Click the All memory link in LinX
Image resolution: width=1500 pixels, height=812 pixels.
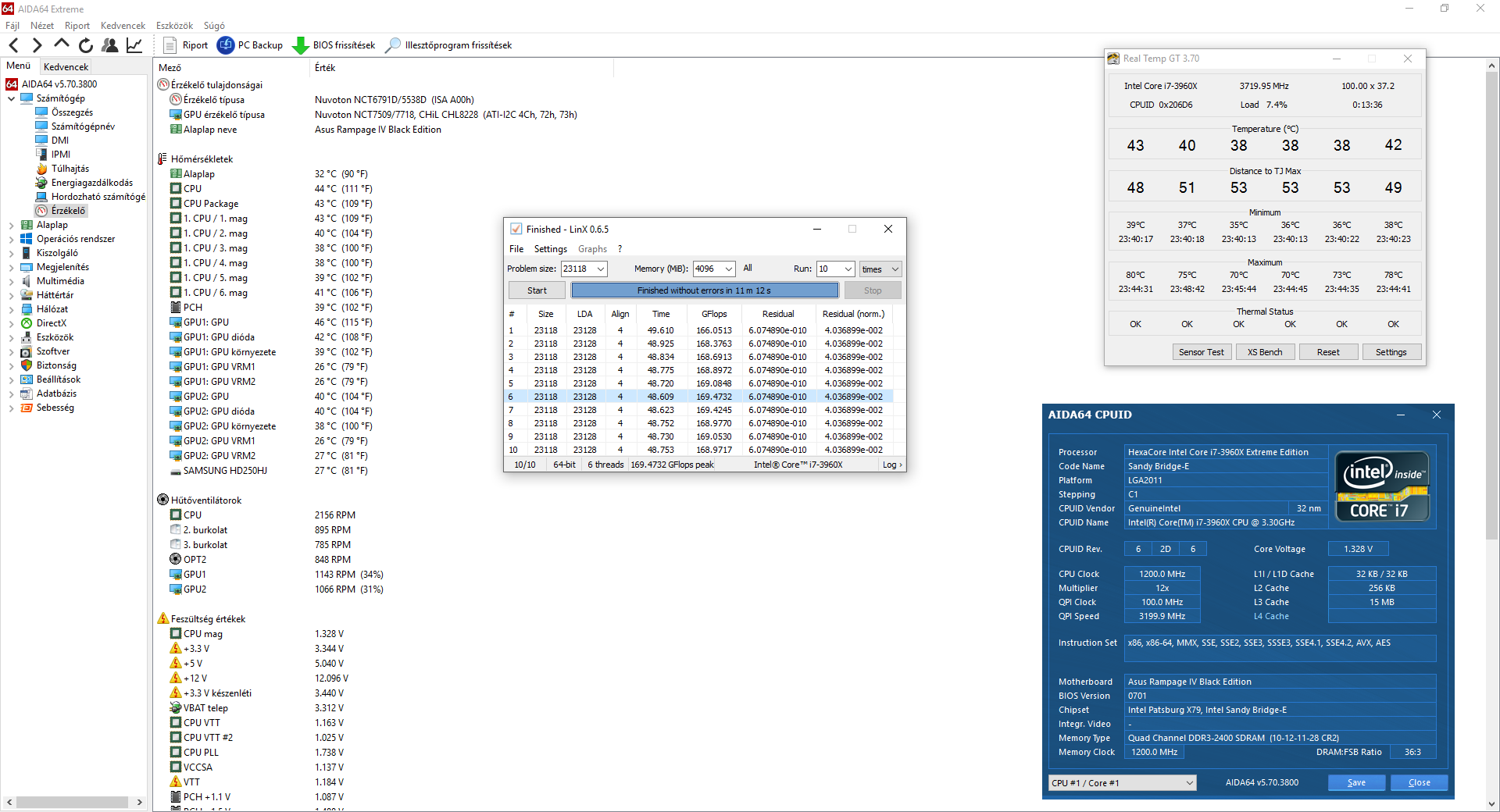click(x=748, y=268)
